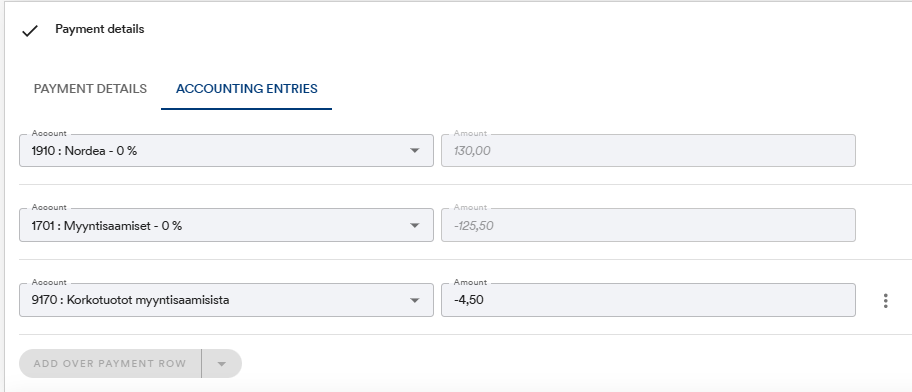Click the Payment details section heading
The height and width of the screenshot is (392, 912).
pos(99,29)
